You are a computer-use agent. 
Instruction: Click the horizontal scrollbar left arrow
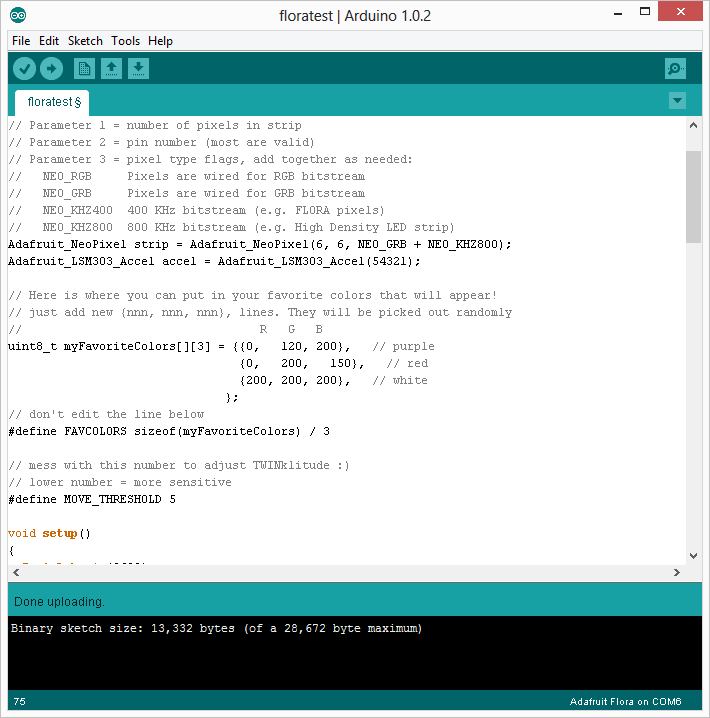click(x=16, y=572)
